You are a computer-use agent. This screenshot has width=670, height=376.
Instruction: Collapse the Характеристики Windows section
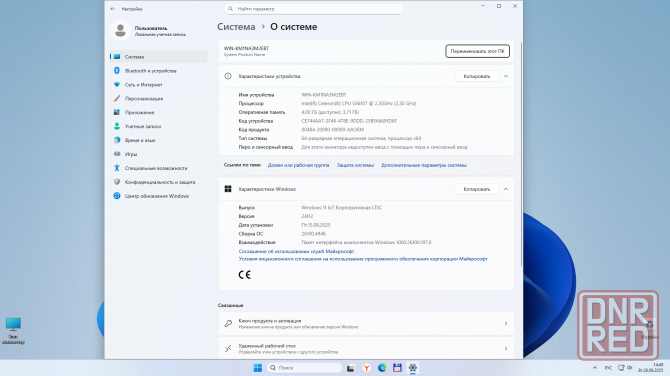coord(506,189)
